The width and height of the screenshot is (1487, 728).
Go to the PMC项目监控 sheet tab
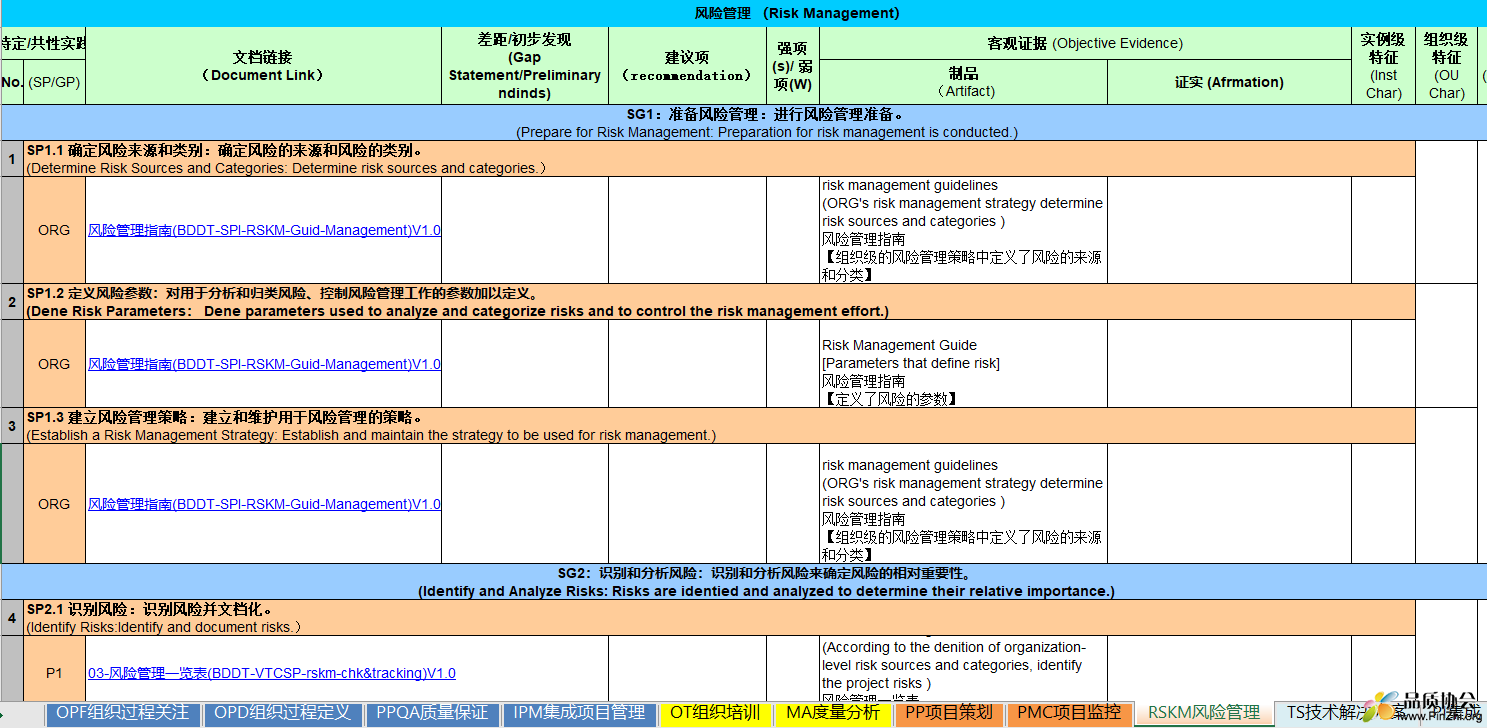[1069, 713]
